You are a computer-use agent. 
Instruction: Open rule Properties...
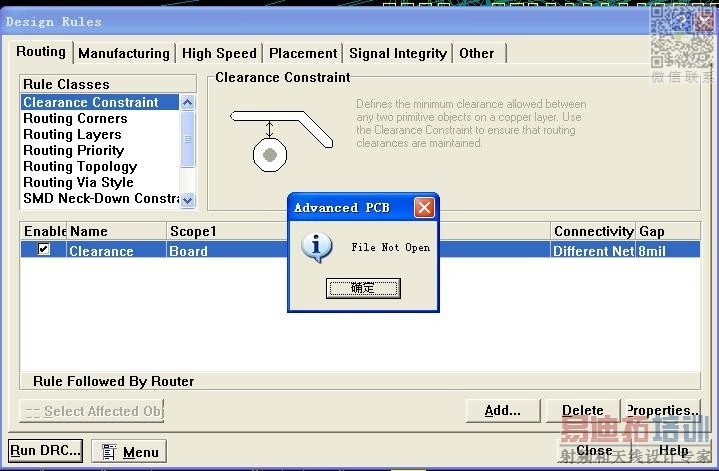point(663,410)
